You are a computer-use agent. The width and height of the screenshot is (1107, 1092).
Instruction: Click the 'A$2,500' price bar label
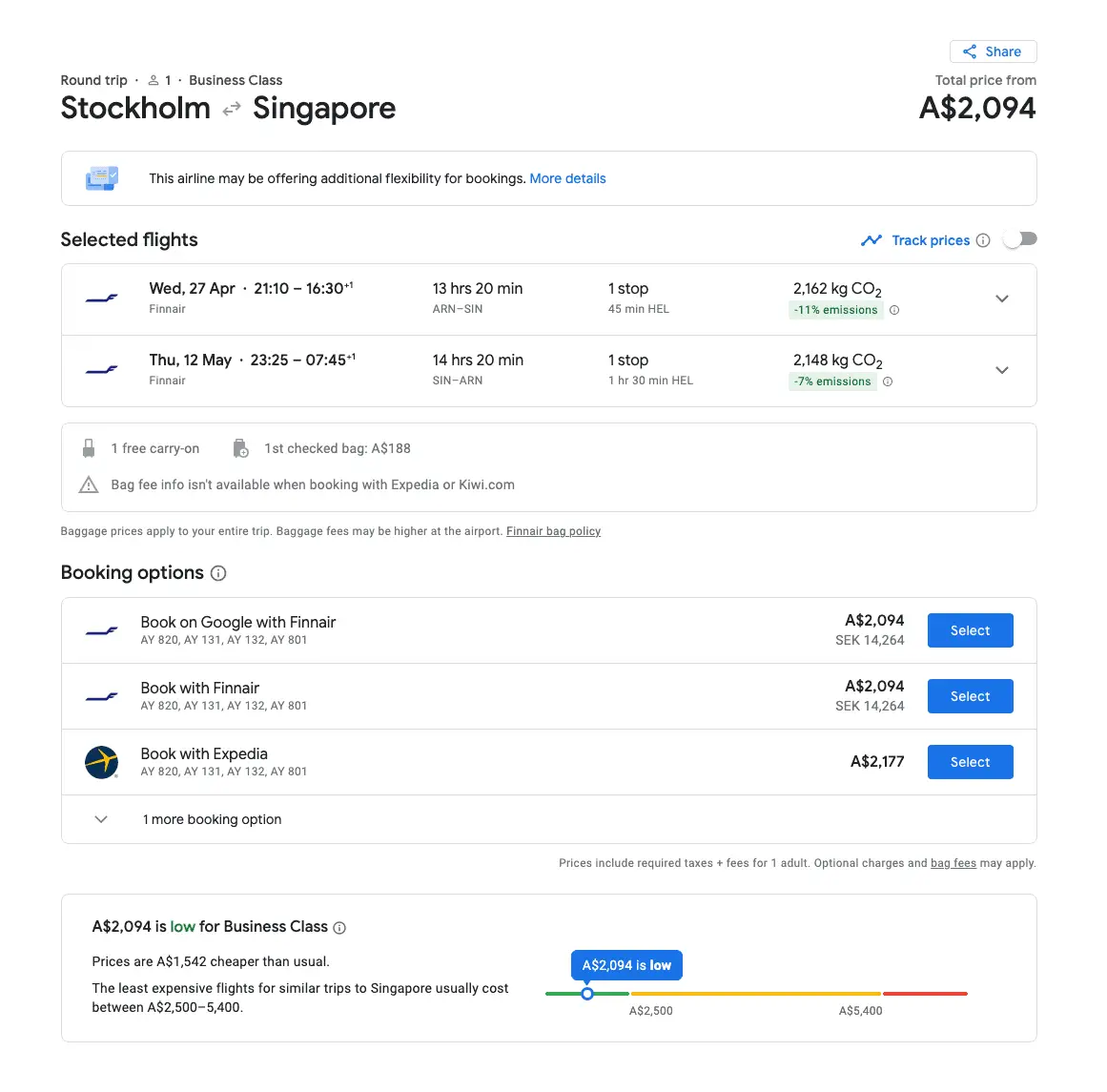[x=650, y=1011]
